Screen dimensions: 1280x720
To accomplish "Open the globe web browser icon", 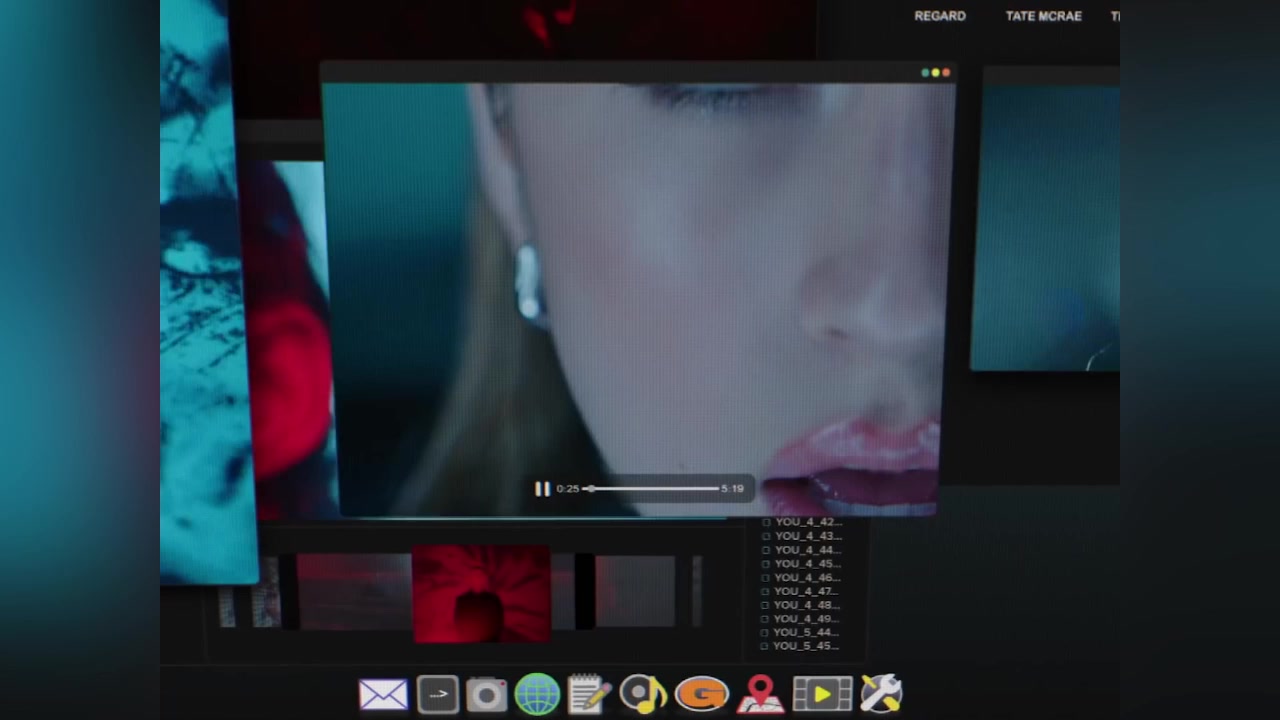I will click(537, 694).
